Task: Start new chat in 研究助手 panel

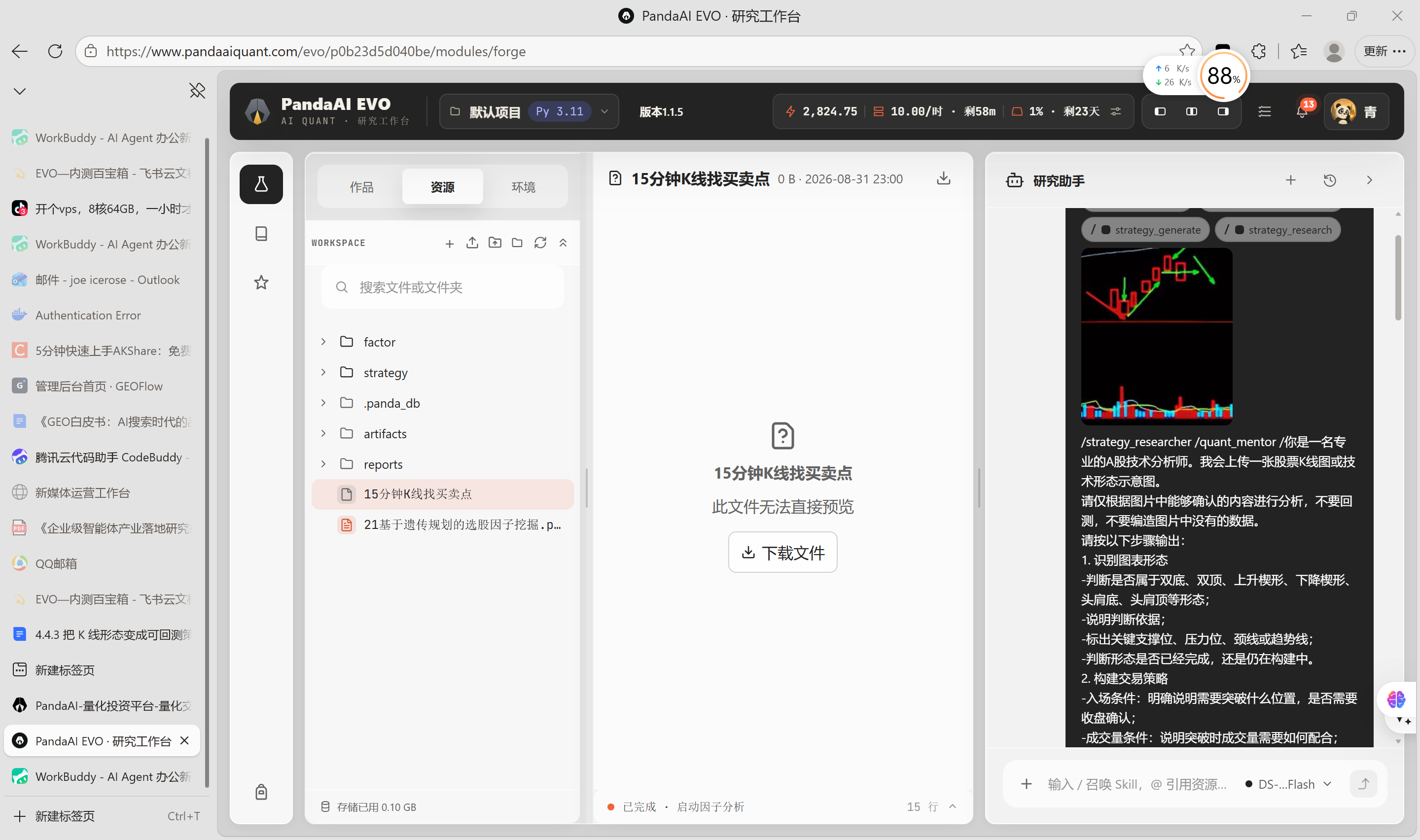Action: coord(1290,180)
